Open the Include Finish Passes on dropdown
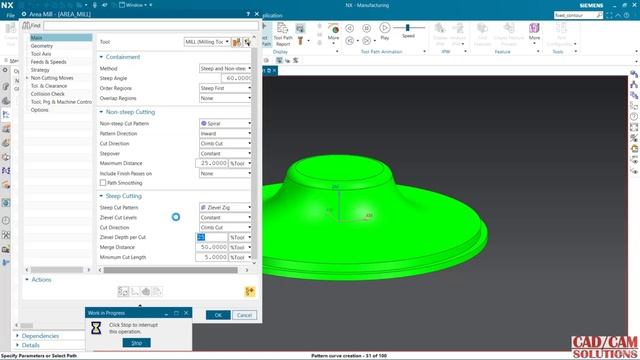The image size is (640, 360). tap(225, 173)
